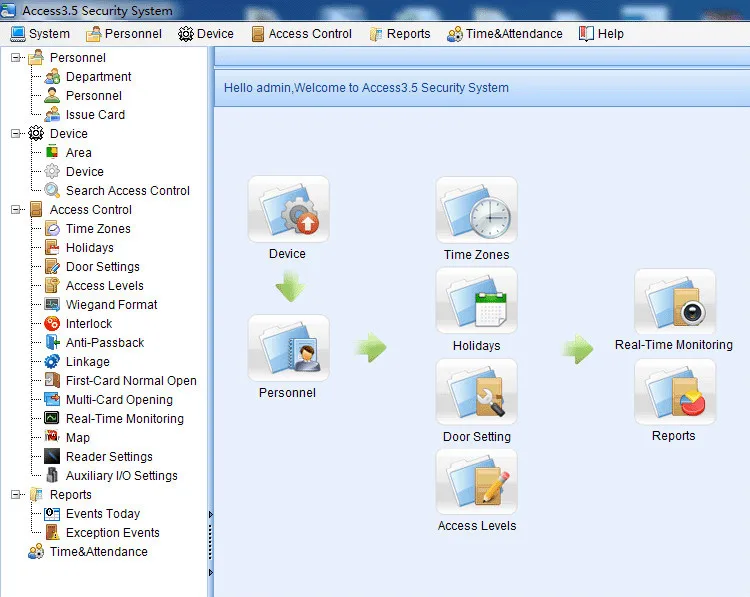Open the Access Control menu in the menu bar
Screen dimensions: 750x597
pyautogui.click(x=302, y=34)
